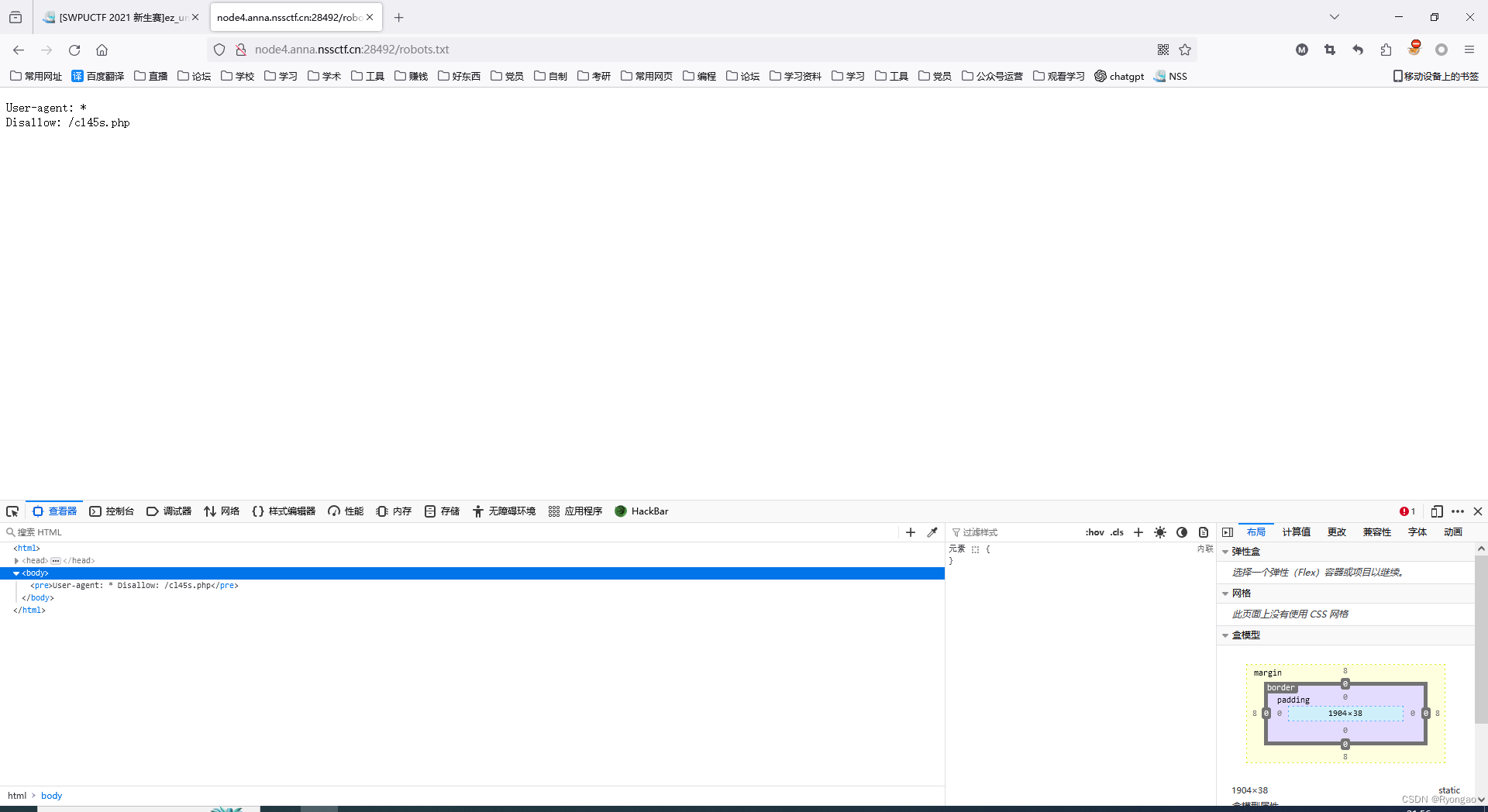Close the developer tools panel
Screen dimensions: 1488x812
[x=1478, y=511]
